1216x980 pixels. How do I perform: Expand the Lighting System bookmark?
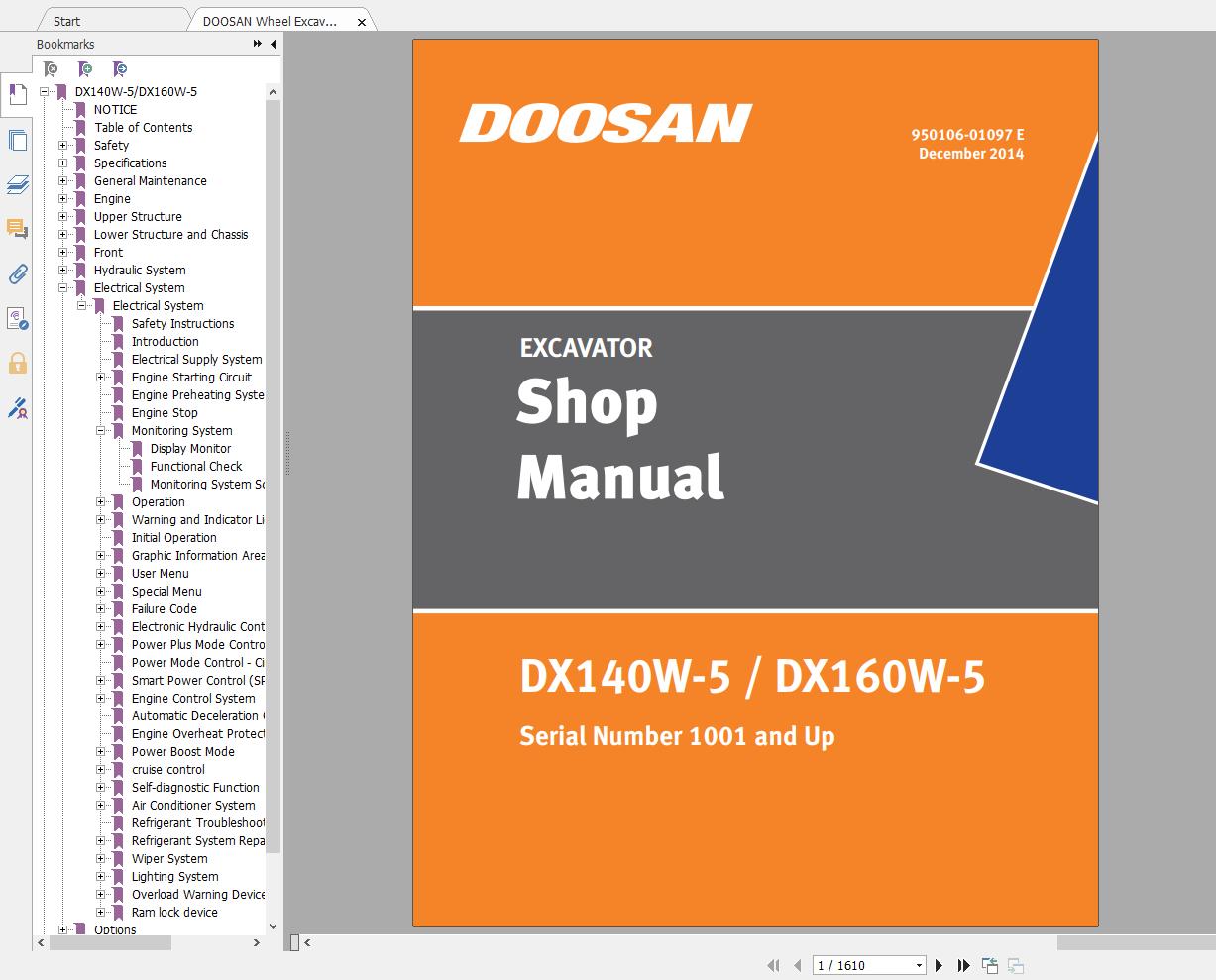101,876
